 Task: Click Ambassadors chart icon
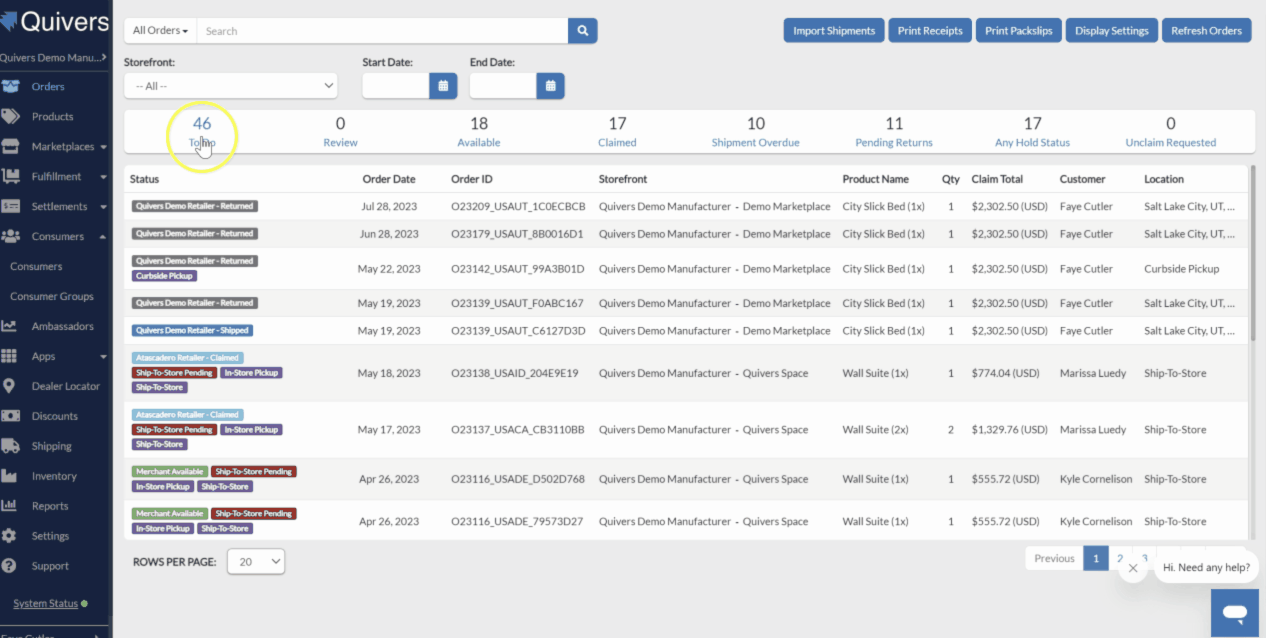coord(9,327)
